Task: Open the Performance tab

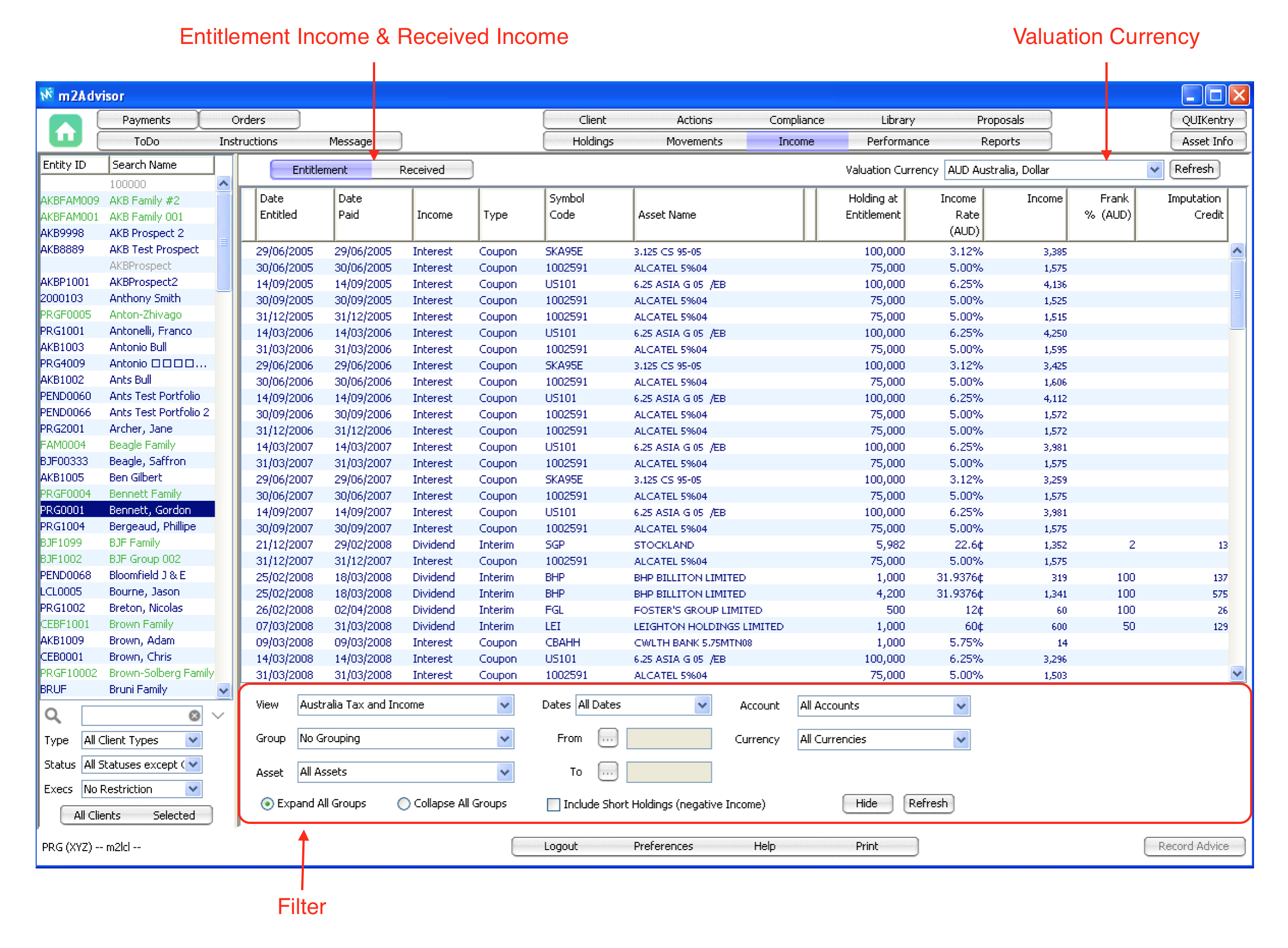Action: [897, 141]
